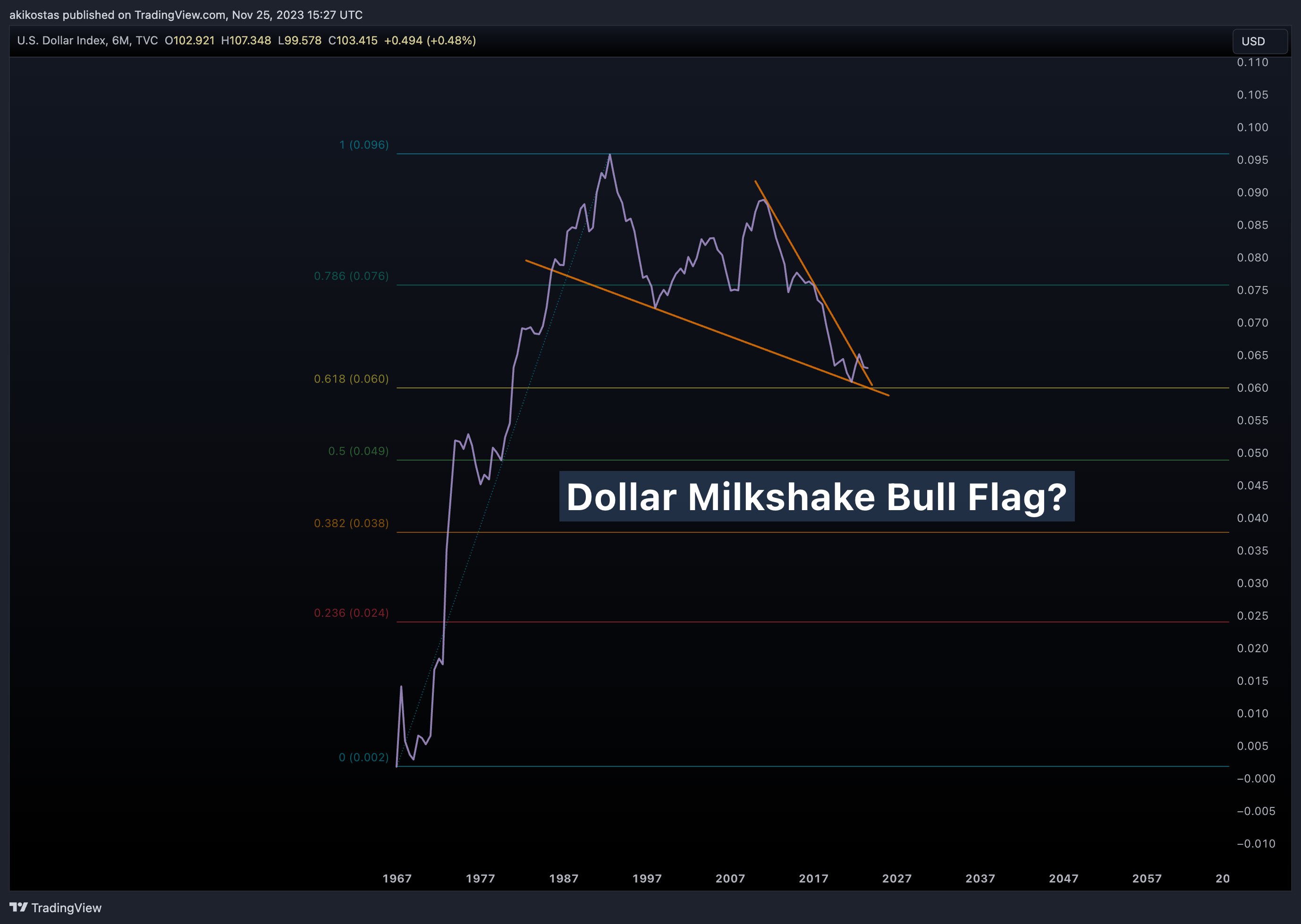Click the 0.065 price axis label
The width and height of the screenshot is (1301, 924).
point(1253,356)
